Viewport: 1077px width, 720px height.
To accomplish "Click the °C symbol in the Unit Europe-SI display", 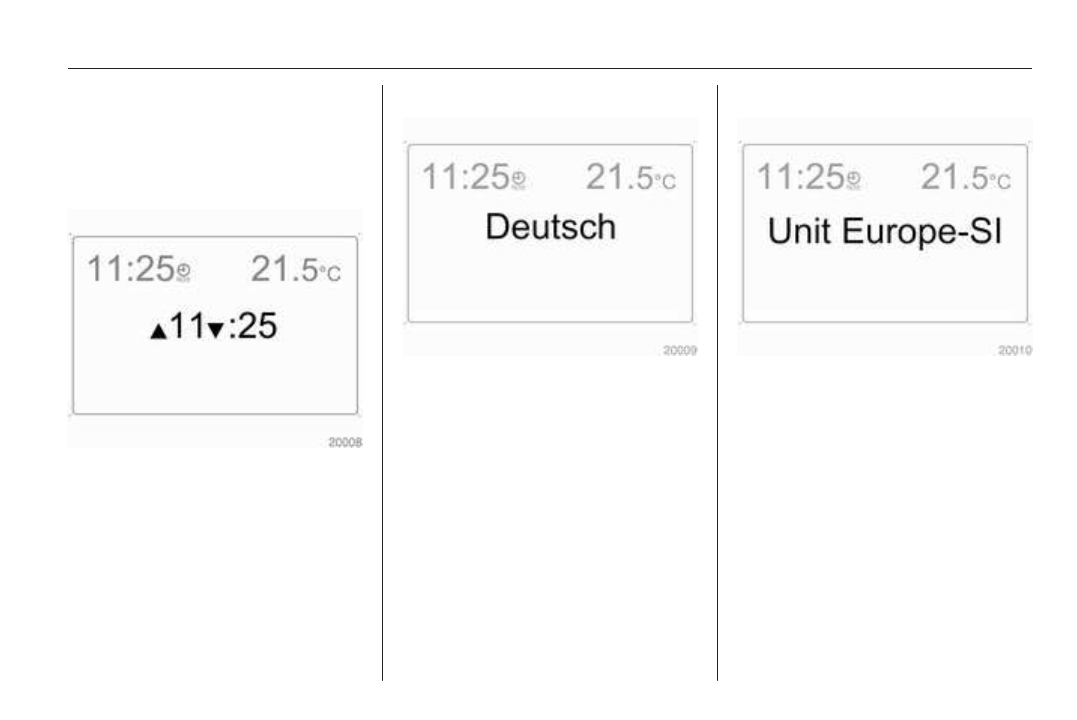I will point(999,181).
